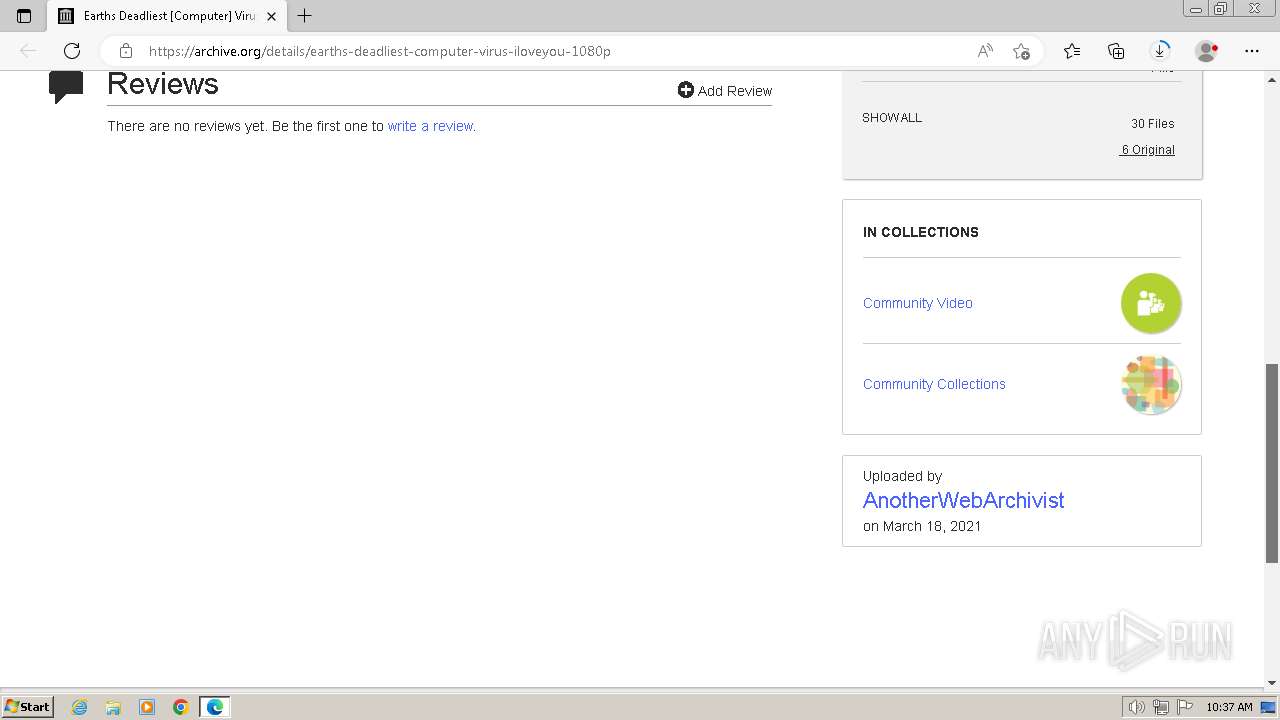The height and width of the screenshot is (720, 1280).
Task: Open the volume tray icon
Action: pos(1137,707)
